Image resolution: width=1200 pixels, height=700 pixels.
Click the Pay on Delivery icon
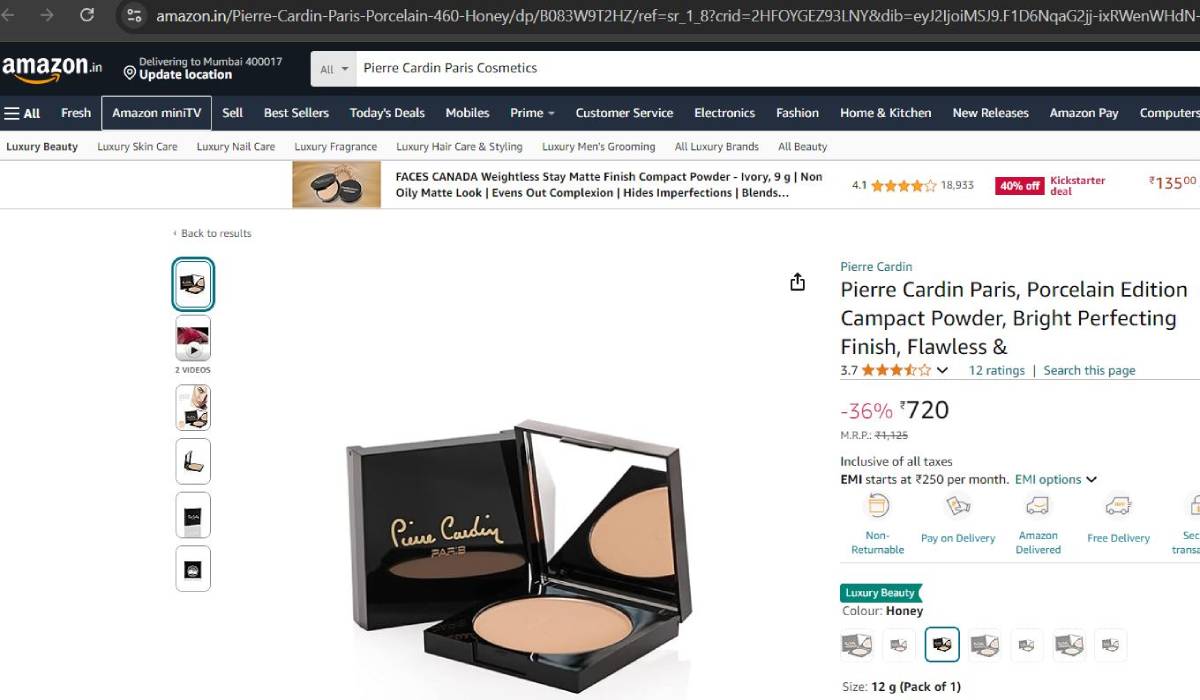tap(958, 506)
